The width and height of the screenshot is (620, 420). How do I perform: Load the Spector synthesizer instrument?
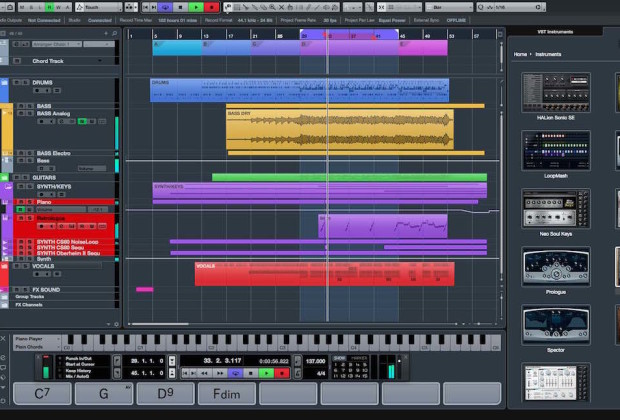(555, 325)
